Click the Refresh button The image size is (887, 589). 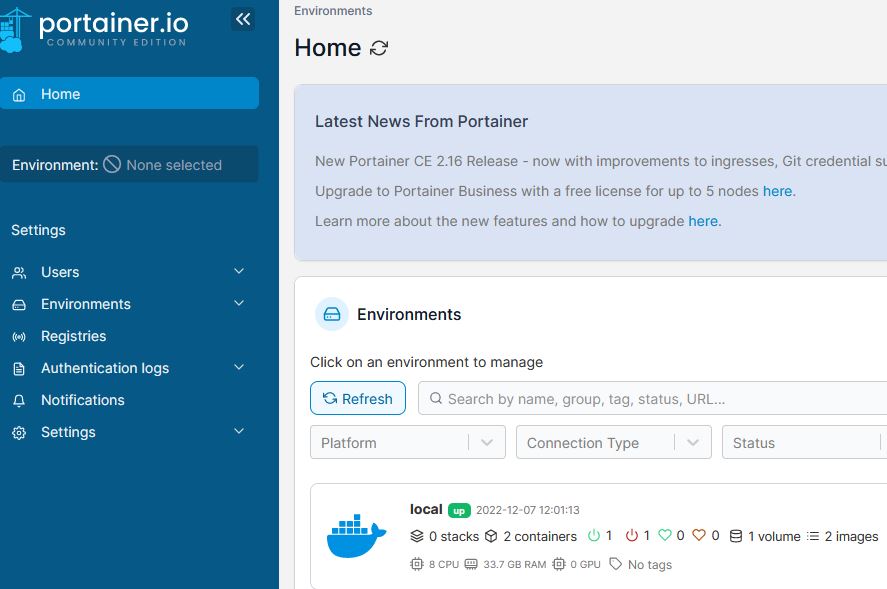(358, 398)
